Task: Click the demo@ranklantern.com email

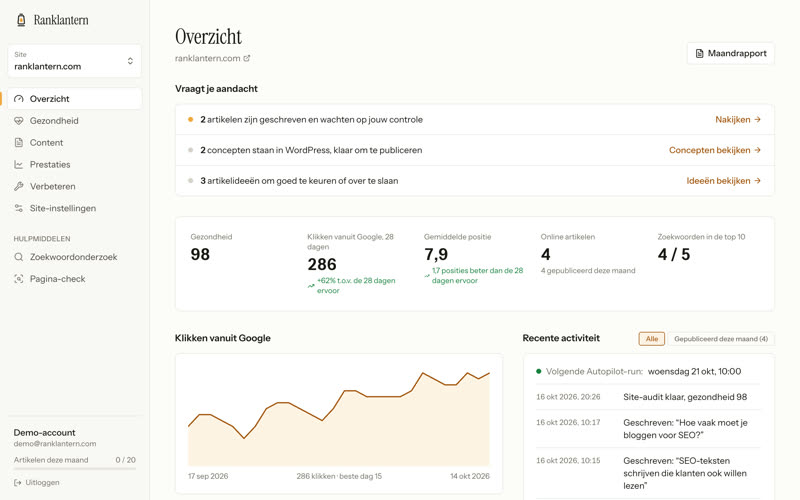Action: 55,444
